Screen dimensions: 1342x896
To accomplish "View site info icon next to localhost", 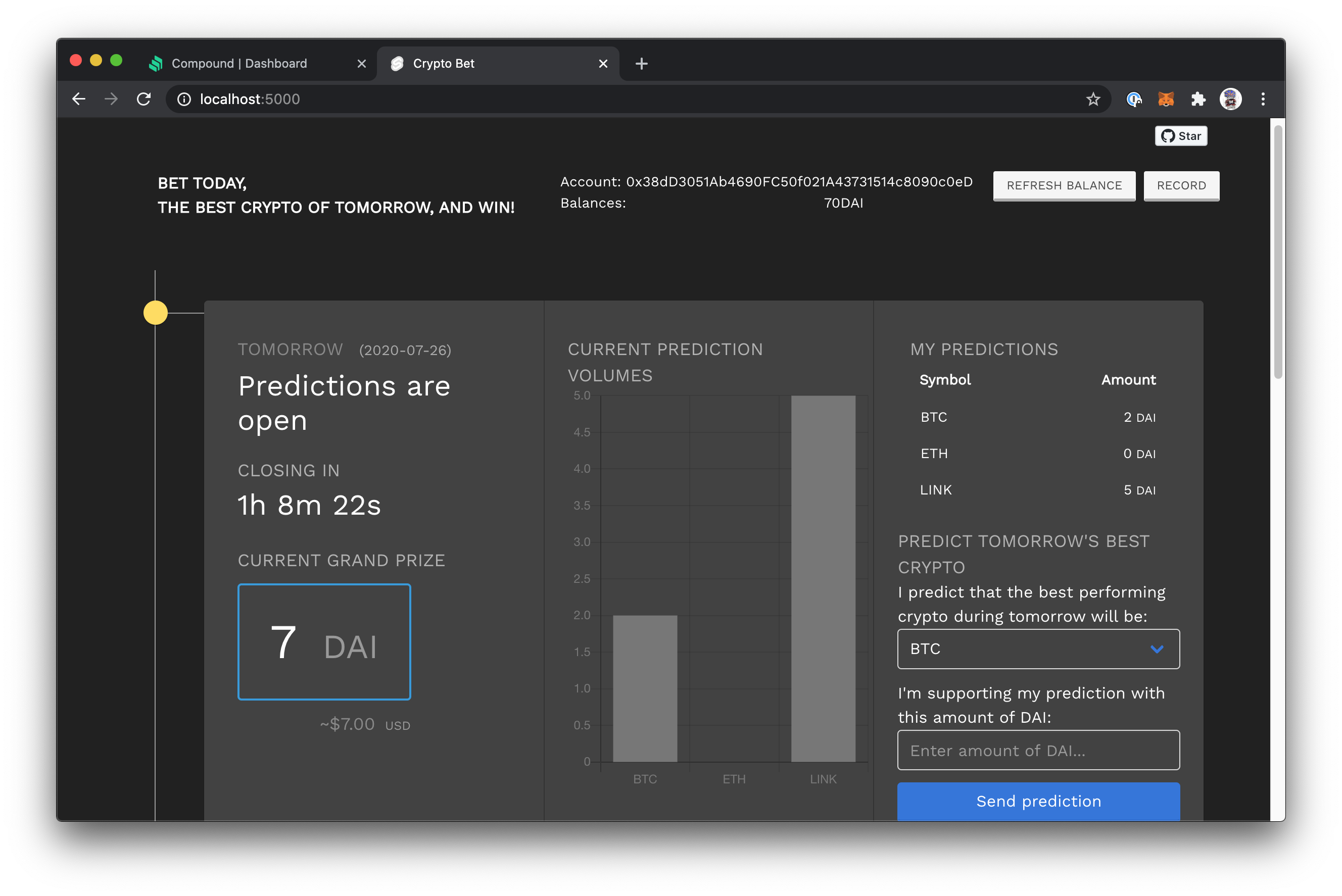I will [x=184, y=99].
